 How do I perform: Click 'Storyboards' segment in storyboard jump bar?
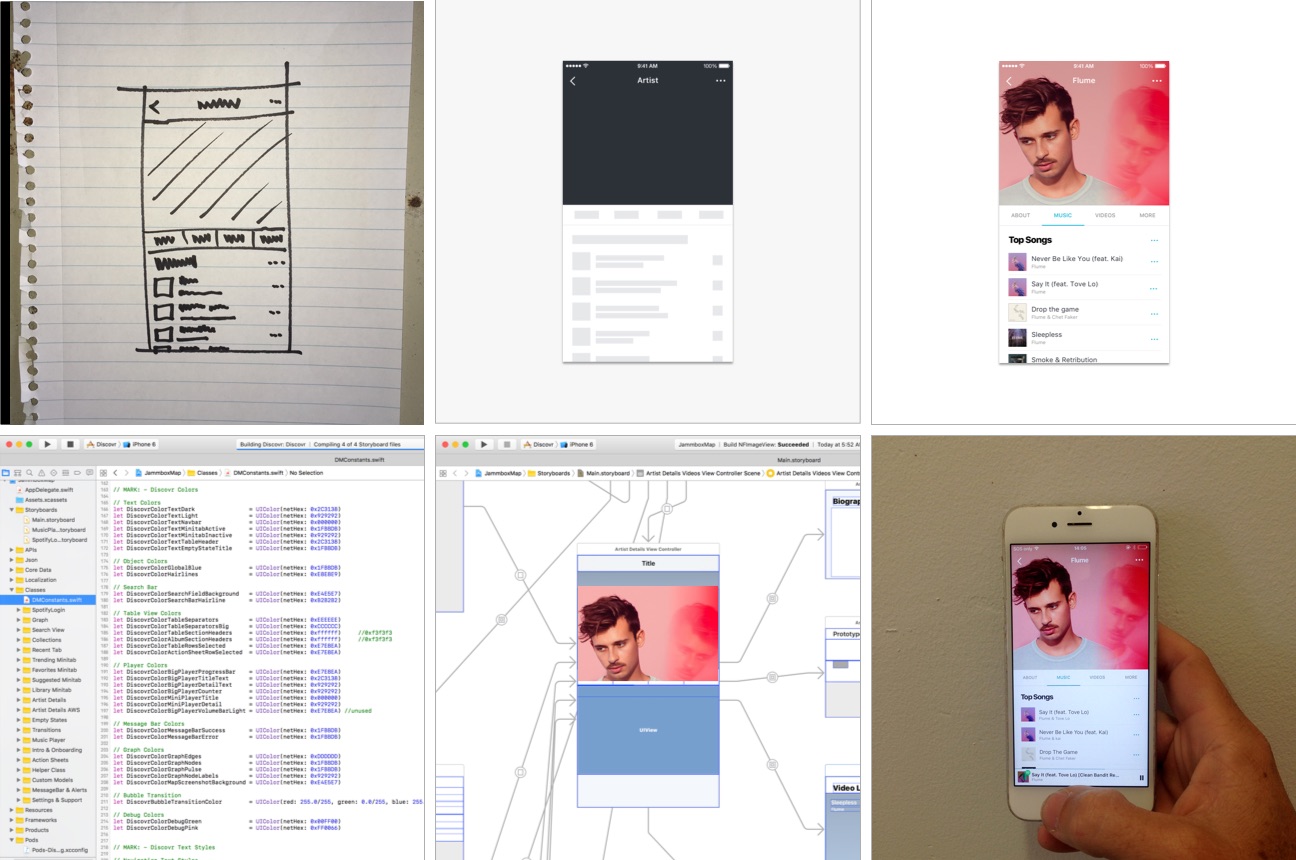pyautogui.click(x=548, y=472)
